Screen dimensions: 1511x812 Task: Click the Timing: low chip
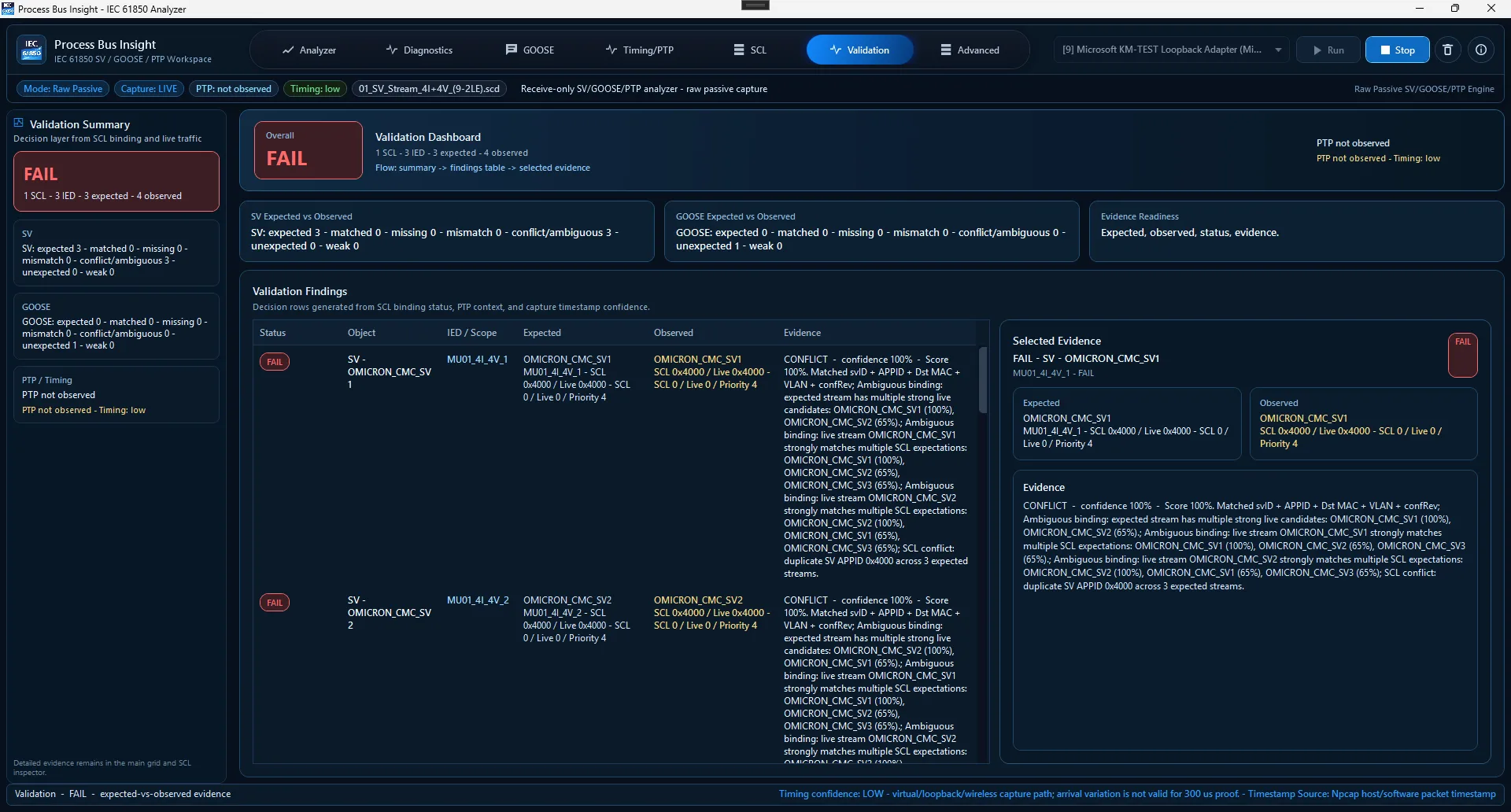pyautogui.click(x=315, y=89)
